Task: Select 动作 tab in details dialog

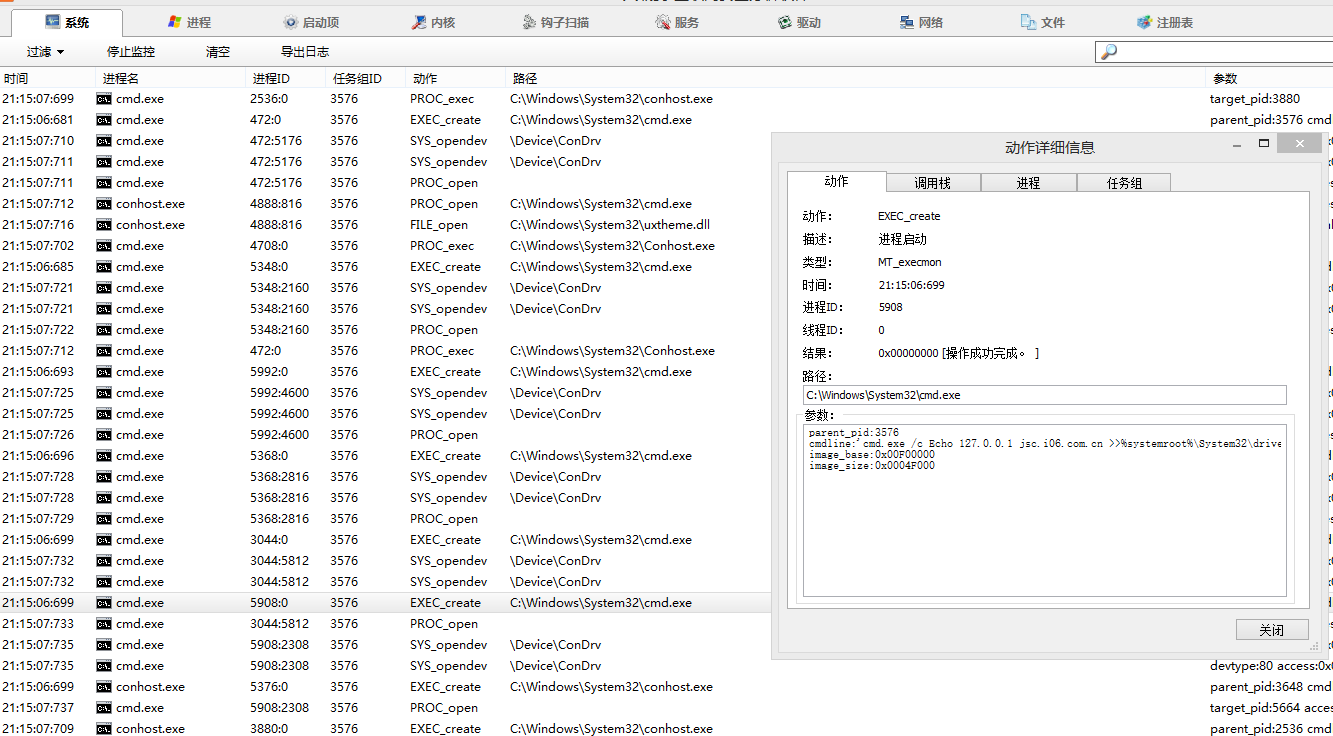Action: 836,181
